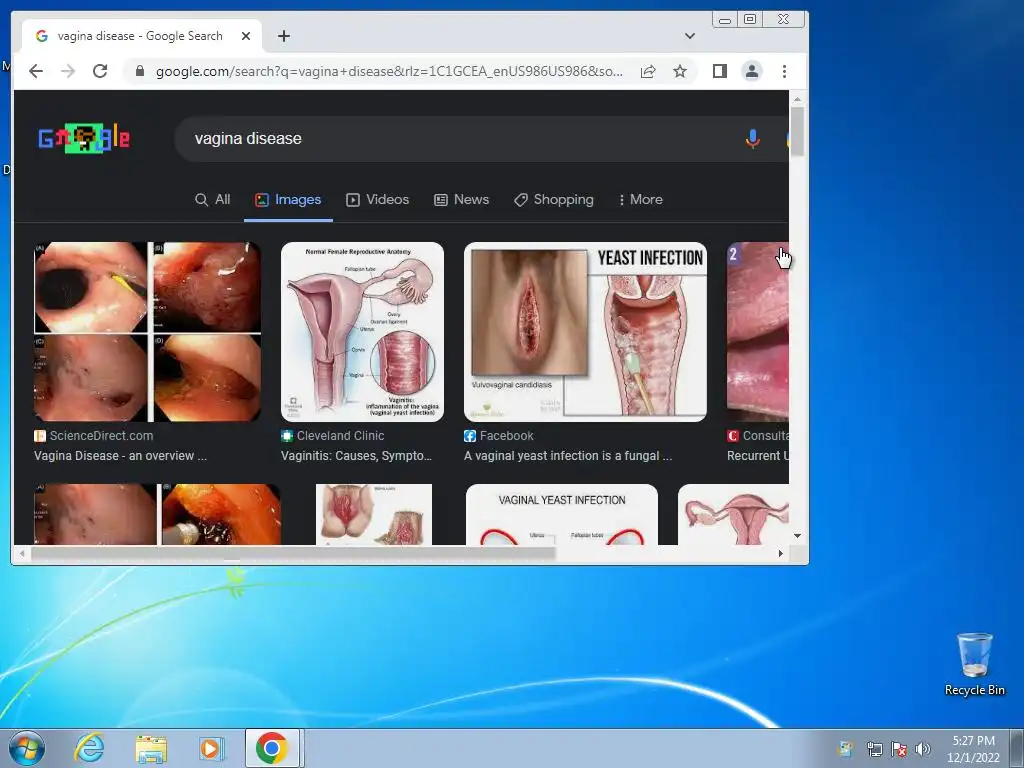Image resolution: width=1024 pixels, height=768 pixels.
Task: Open the Facebook source link
Action: click(507, 436)
